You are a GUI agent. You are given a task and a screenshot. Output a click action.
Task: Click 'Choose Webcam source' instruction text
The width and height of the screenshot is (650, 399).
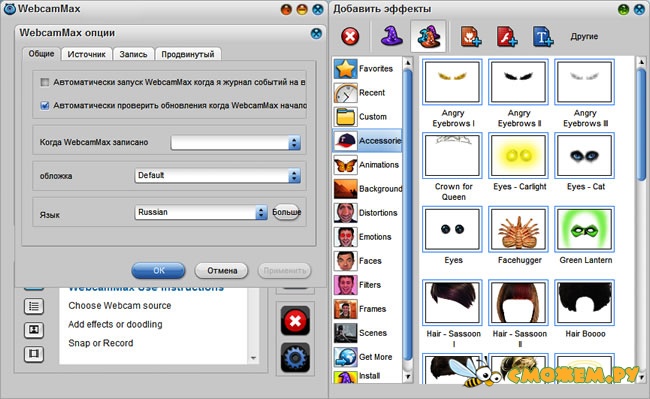(x=119, y=306)
